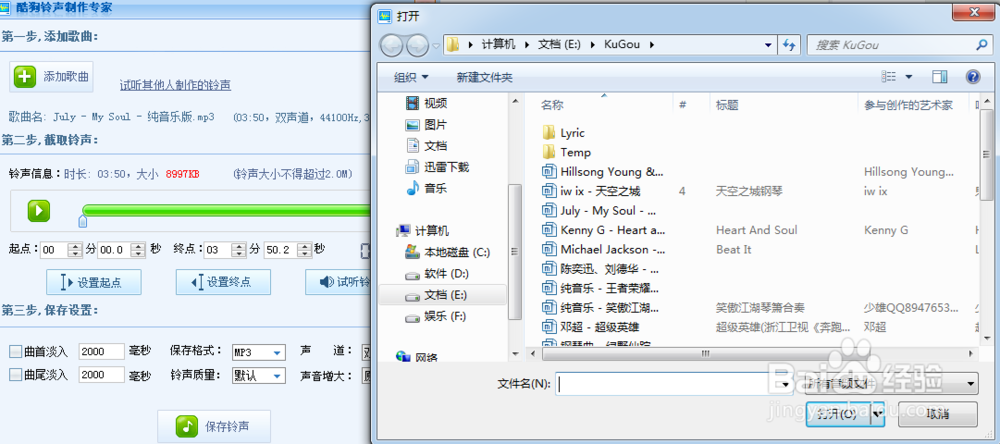Select file 邓超 - 超级英雄
The width and height of the screenshot is (1000, 444).
click(591, 327)
